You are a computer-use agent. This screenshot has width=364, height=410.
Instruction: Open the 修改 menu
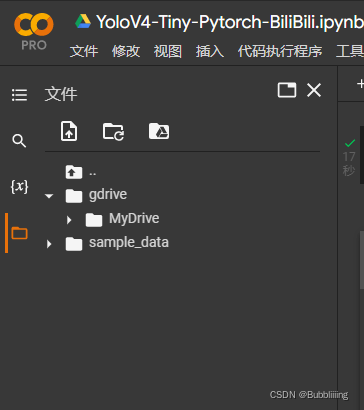(126, 52)
